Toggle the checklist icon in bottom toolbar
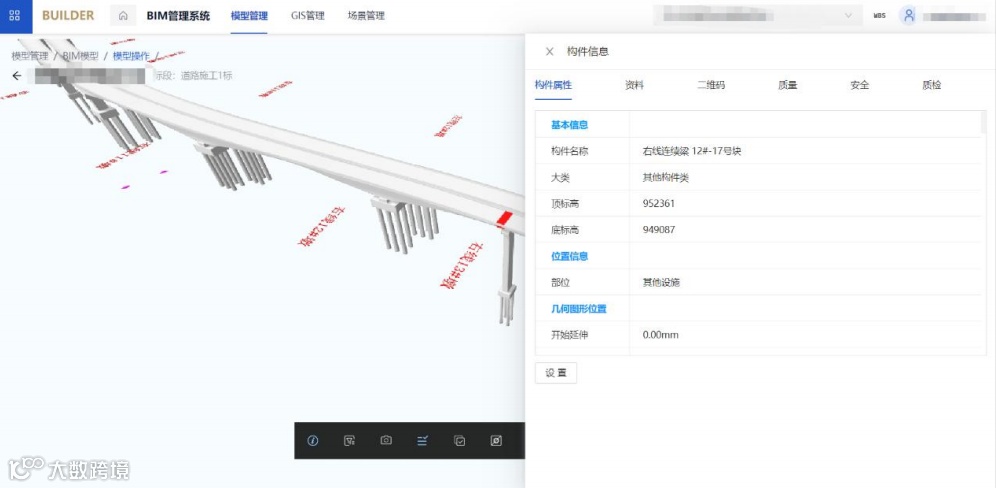Image resolution: width=996 pixels, height=488 pixels. 422,440
